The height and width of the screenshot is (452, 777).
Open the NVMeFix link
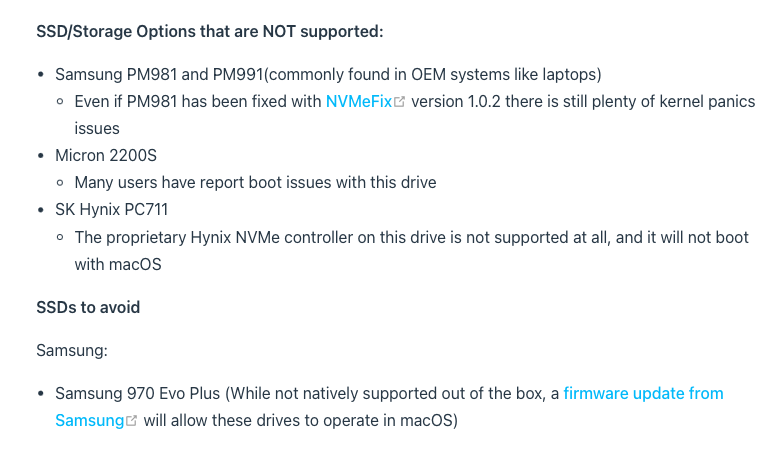click(359, 102)
